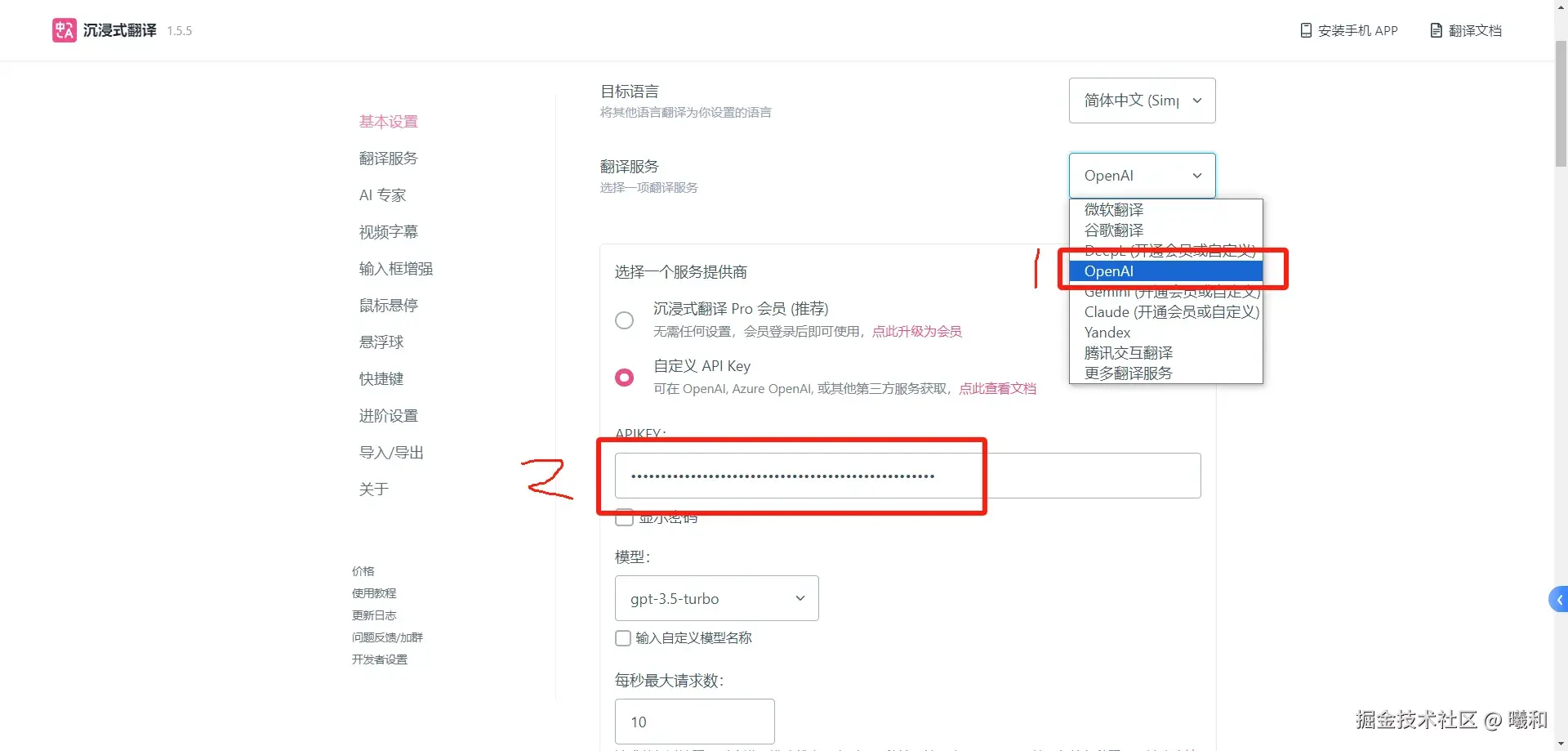Select OpenAI from the service list
Image resolution: width=1568 pixels, height=751 pixels.
tap(1108, 270)
